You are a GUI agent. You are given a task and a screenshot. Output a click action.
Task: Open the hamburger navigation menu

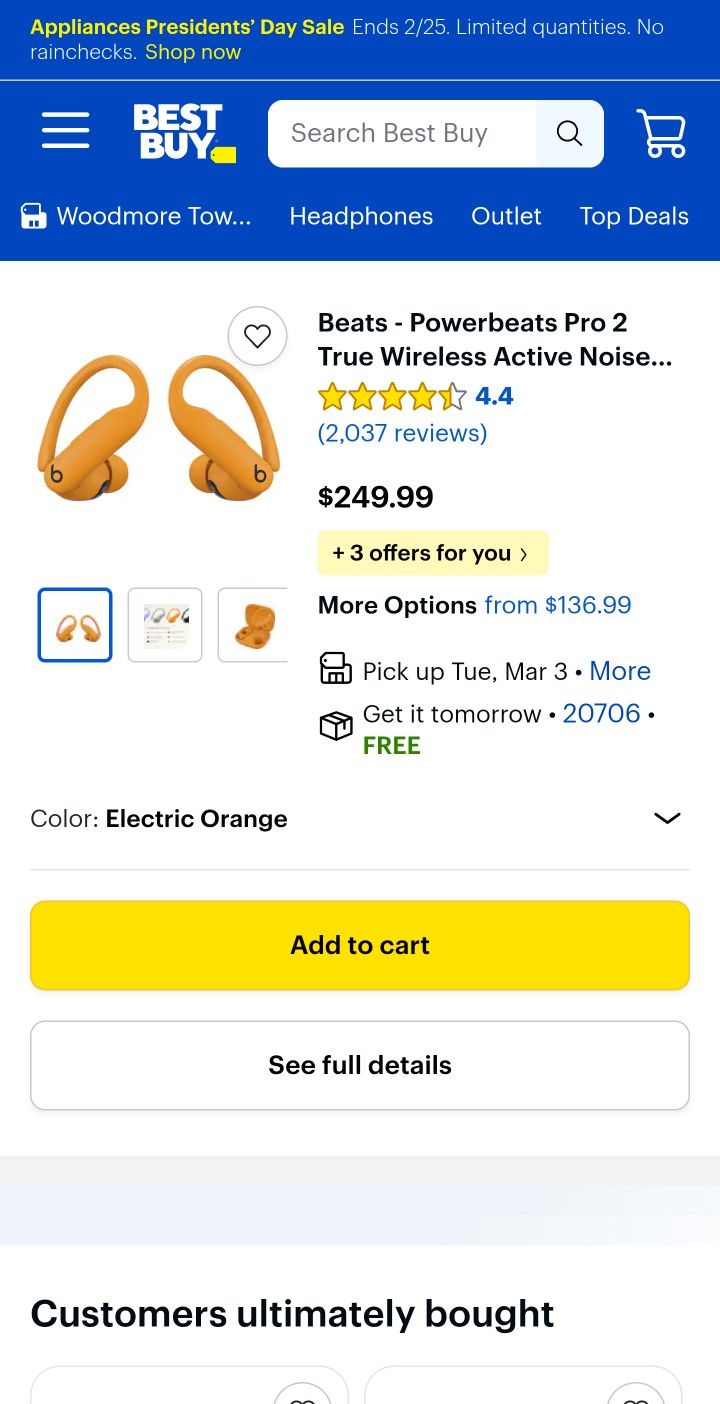tap(66, 131)
